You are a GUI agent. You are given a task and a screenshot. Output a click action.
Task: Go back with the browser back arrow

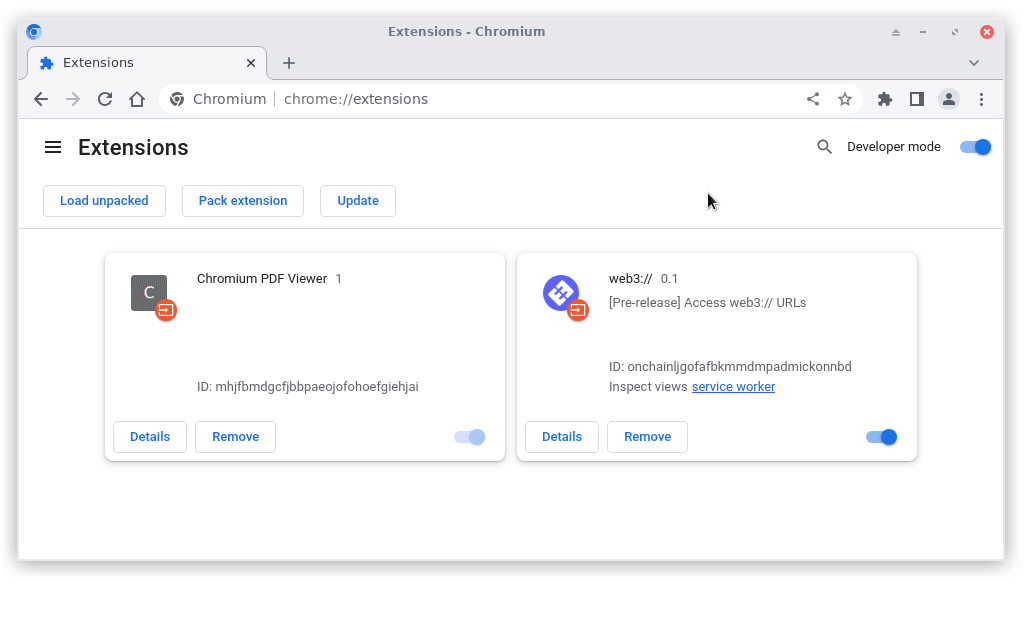[x=41, y=99]
